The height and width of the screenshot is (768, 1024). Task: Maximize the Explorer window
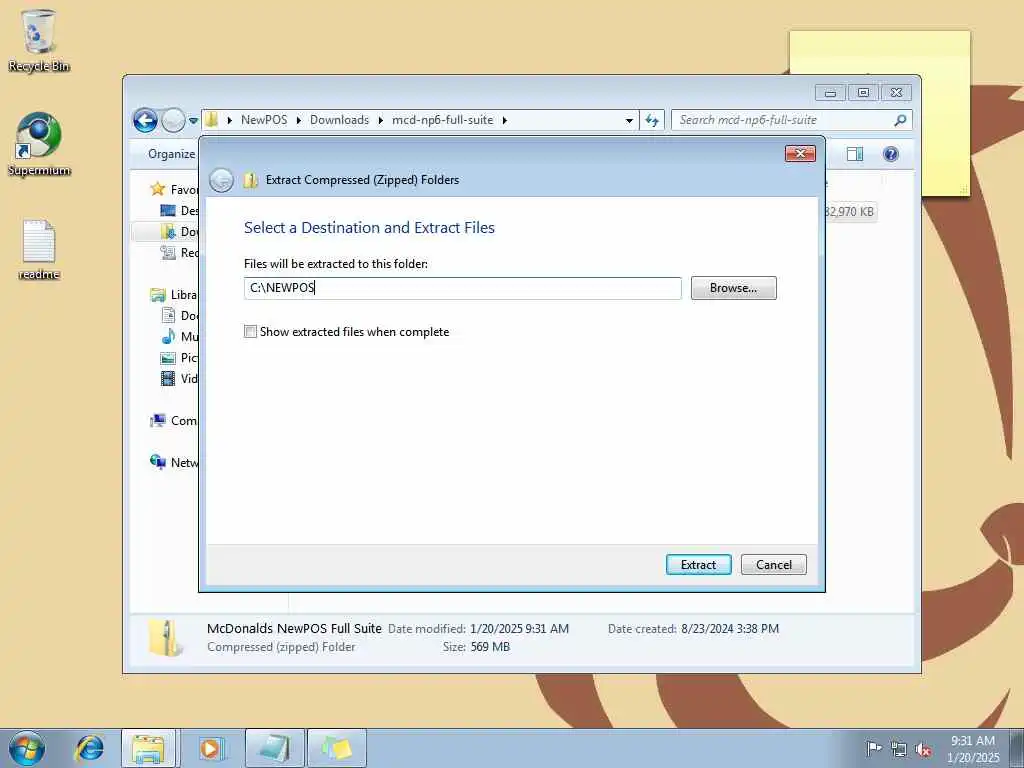(863, 93)
